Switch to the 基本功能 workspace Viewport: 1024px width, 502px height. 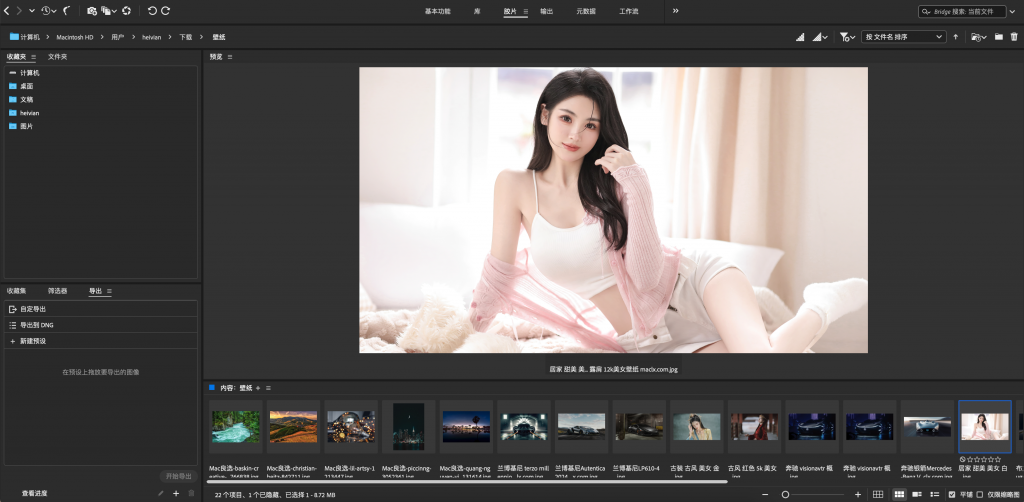coord(438,11)
